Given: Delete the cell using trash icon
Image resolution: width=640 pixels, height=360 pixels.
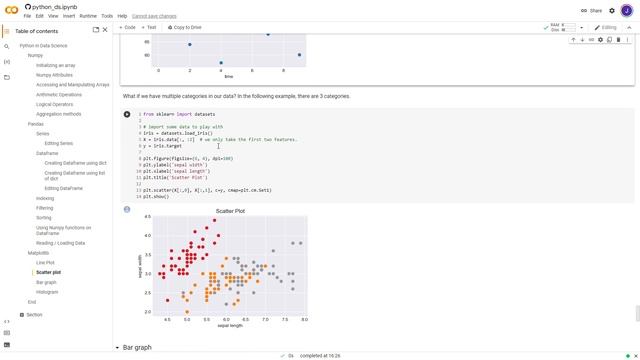Looking at the screenshot, I should pos(618,40).
